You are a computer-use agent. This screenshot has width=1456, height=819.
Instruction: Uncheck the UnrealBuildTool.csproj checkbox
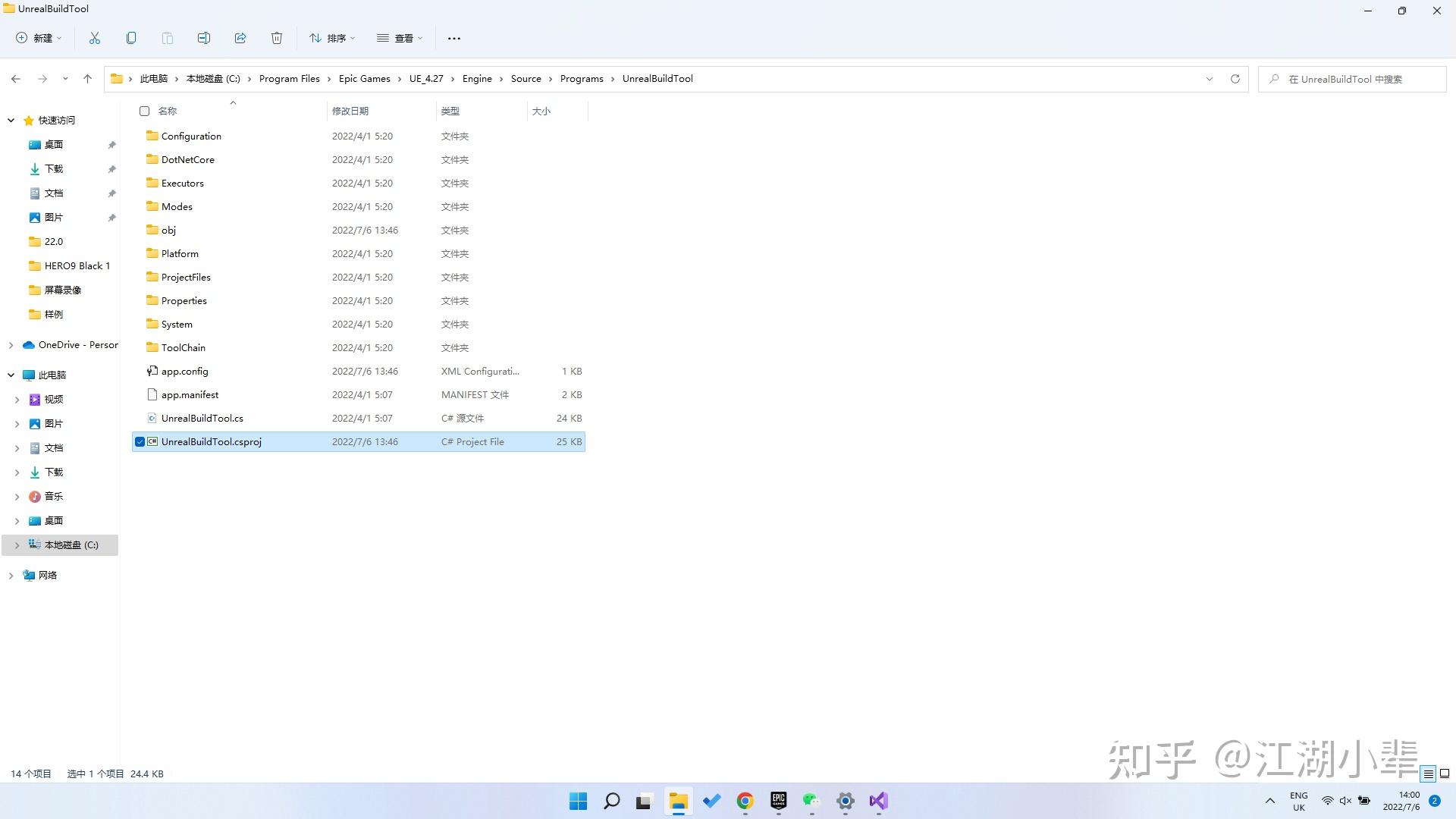point(140,441)
